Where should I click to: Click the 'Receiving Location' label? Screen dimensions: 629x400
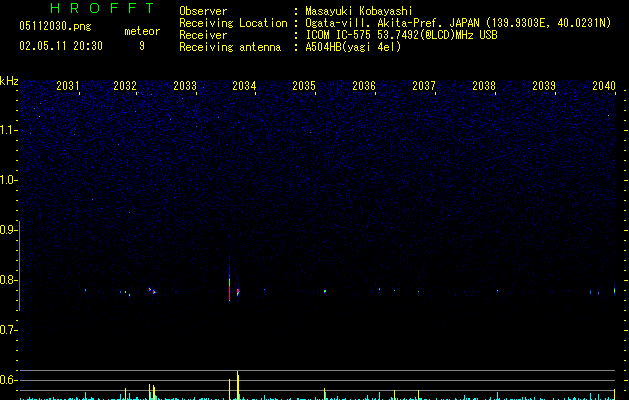tap(233, 23)
